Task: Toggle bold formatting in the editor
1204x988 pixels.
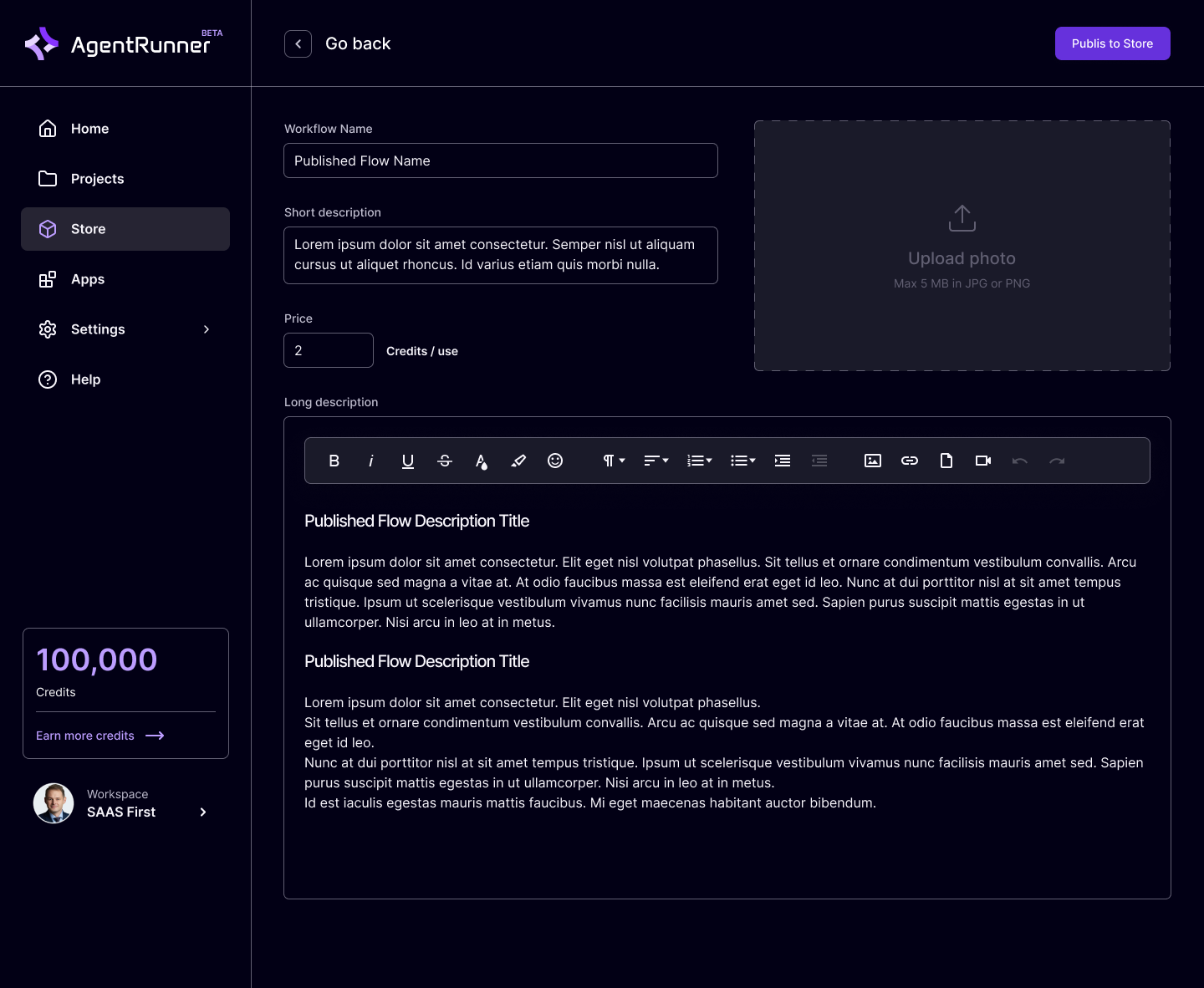Action: 334,461
